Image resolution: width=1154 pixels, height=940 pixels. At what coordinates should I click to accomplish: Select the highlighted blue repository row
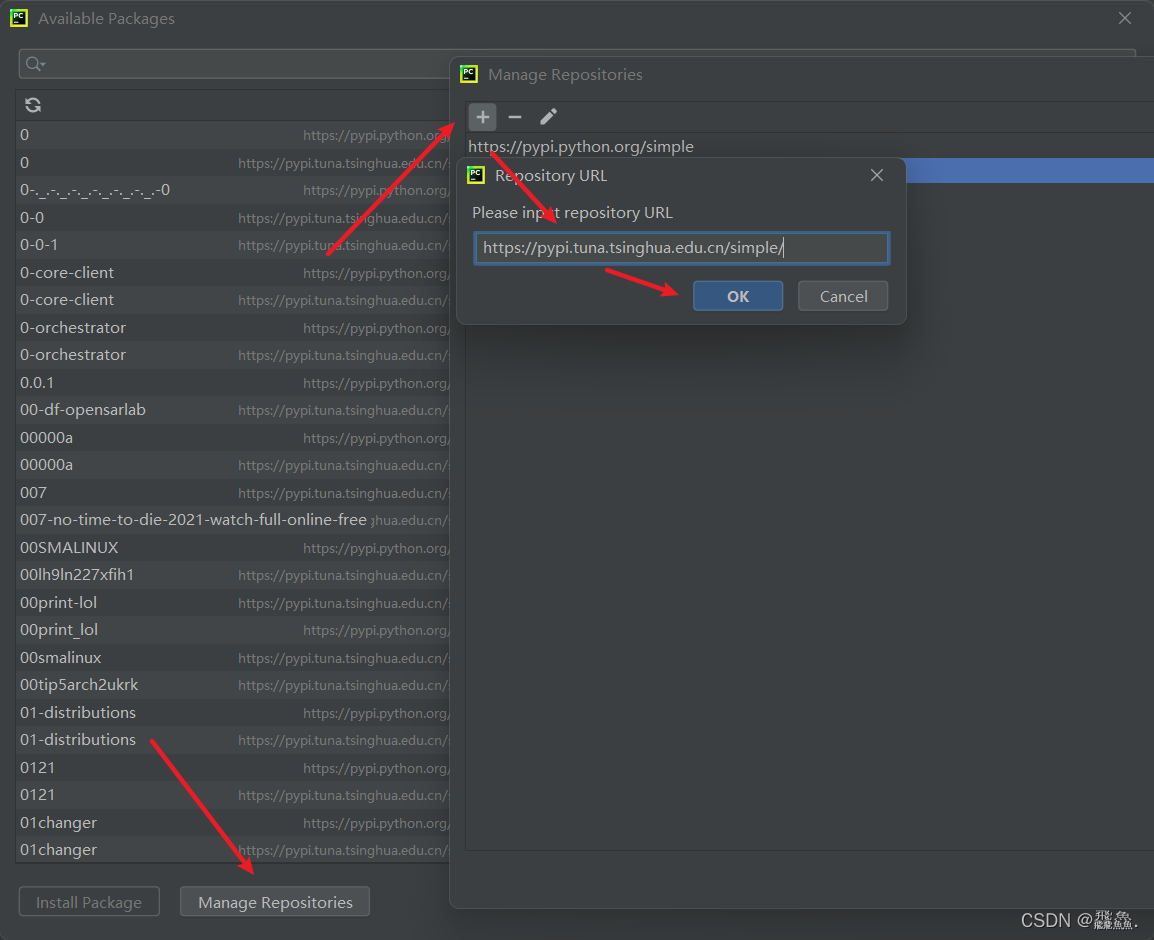pyautogui.click(x=1030, y=170)
